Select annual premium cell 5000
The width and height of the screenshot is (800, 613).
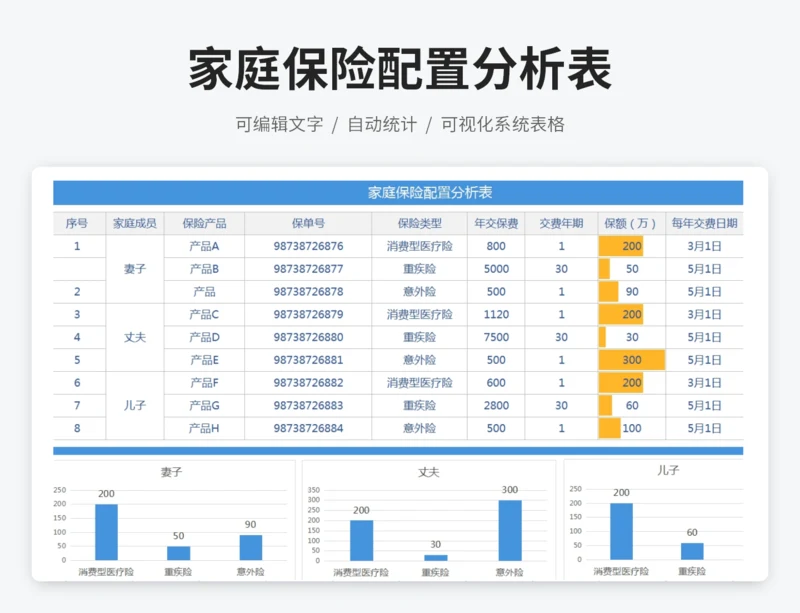click(x=496, y=269)
